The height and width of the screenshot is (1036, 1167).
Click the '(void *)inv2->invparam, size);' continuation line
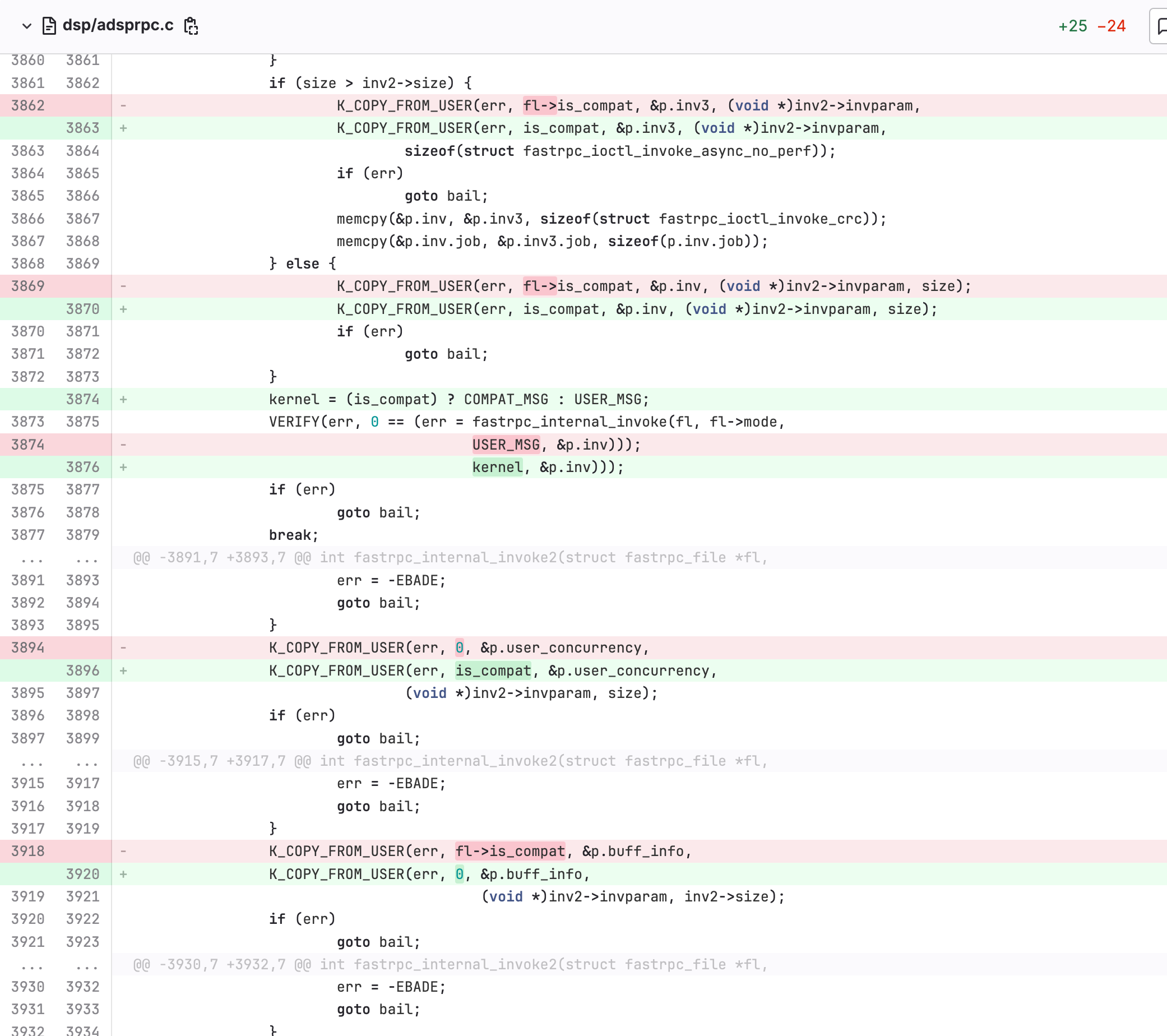coord(531,693)
